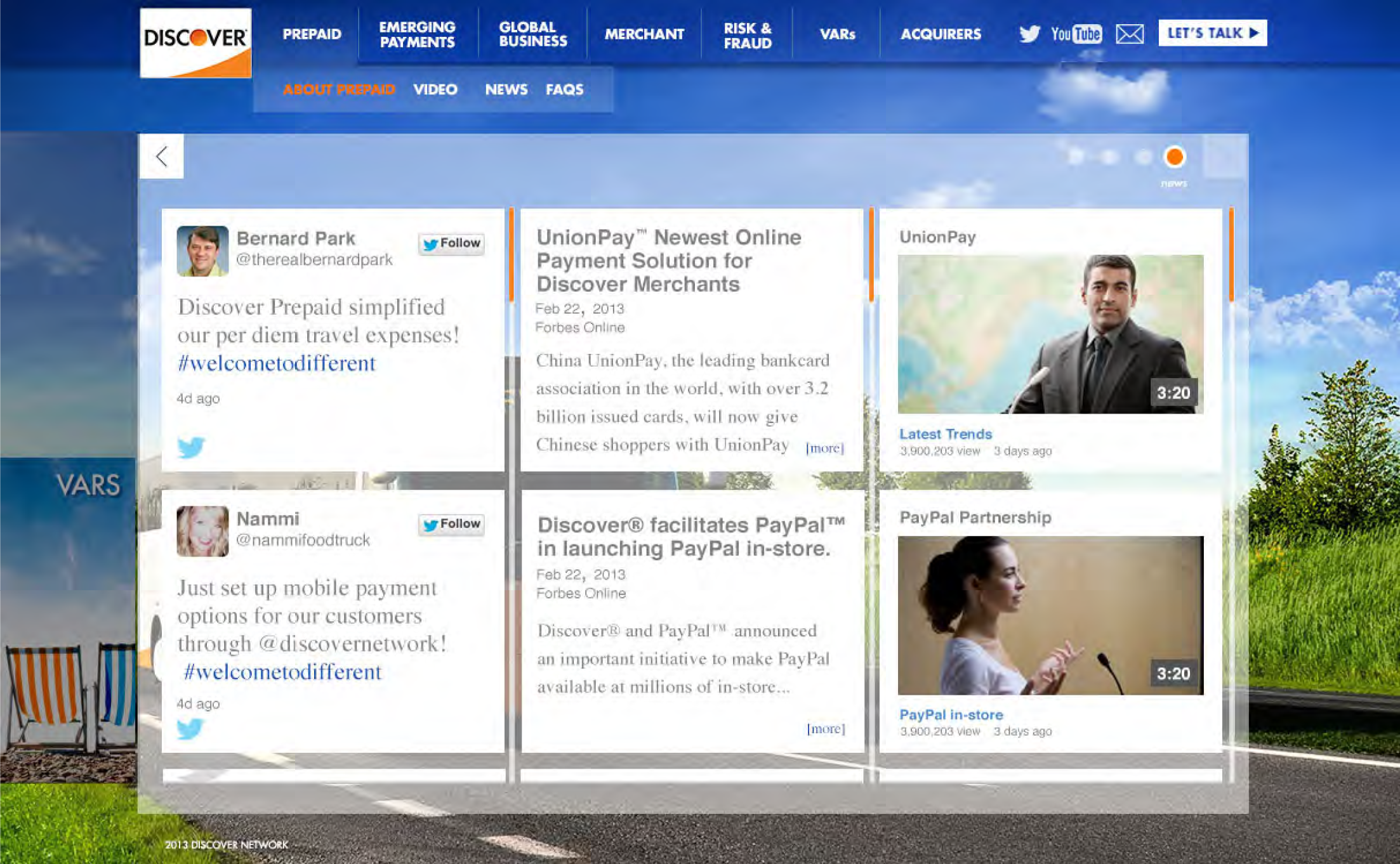Screen dimensions: 1400x864
Task: Expand UnionPay article with more link
Action: coord(824,448)
